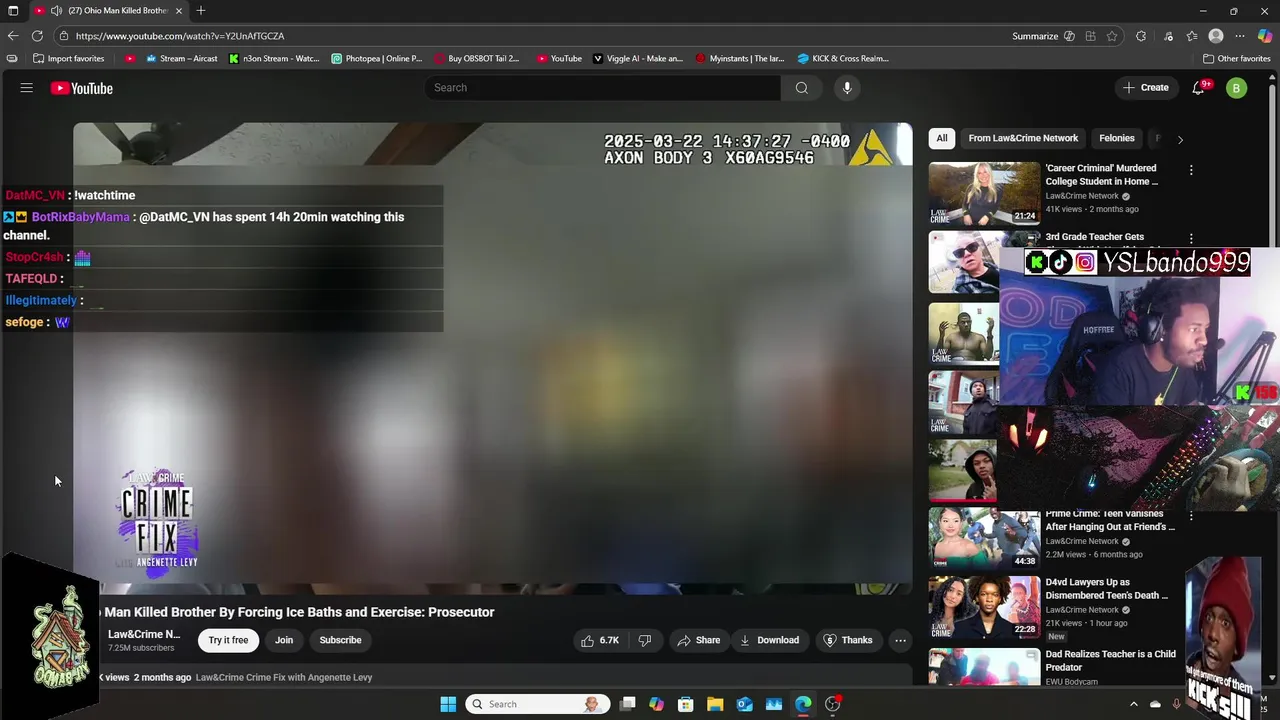Select From Law&Crime Network chip
Screen dimensions: 1280x720
point(1023,139)
